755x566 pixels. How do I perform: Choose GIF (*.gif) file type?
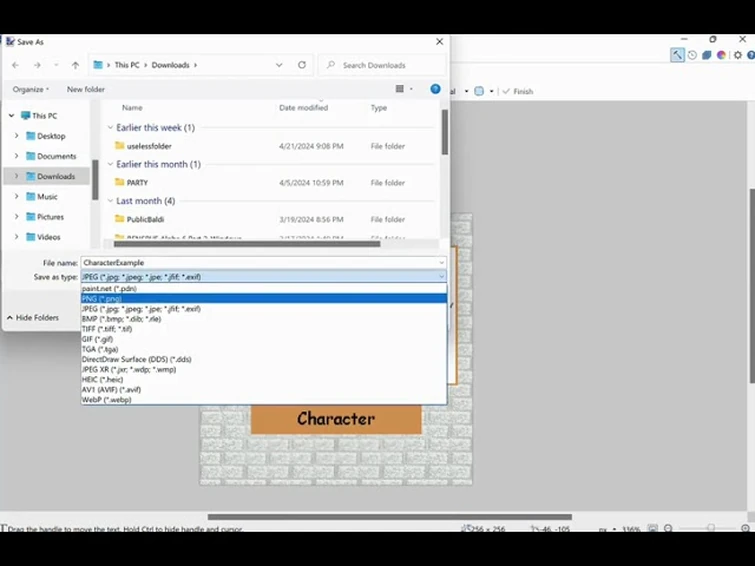[264, 339]
